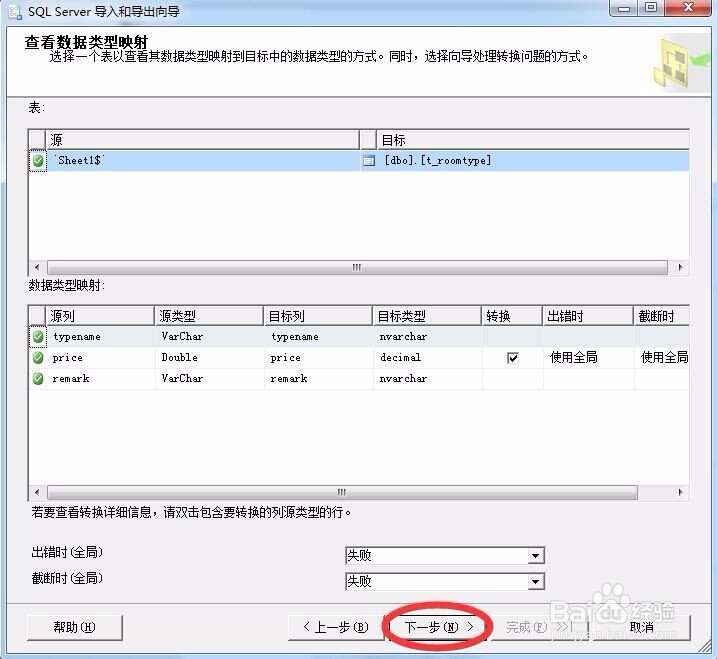
Task: Click green status icon of typename row
Action: [x=38, y=337]
